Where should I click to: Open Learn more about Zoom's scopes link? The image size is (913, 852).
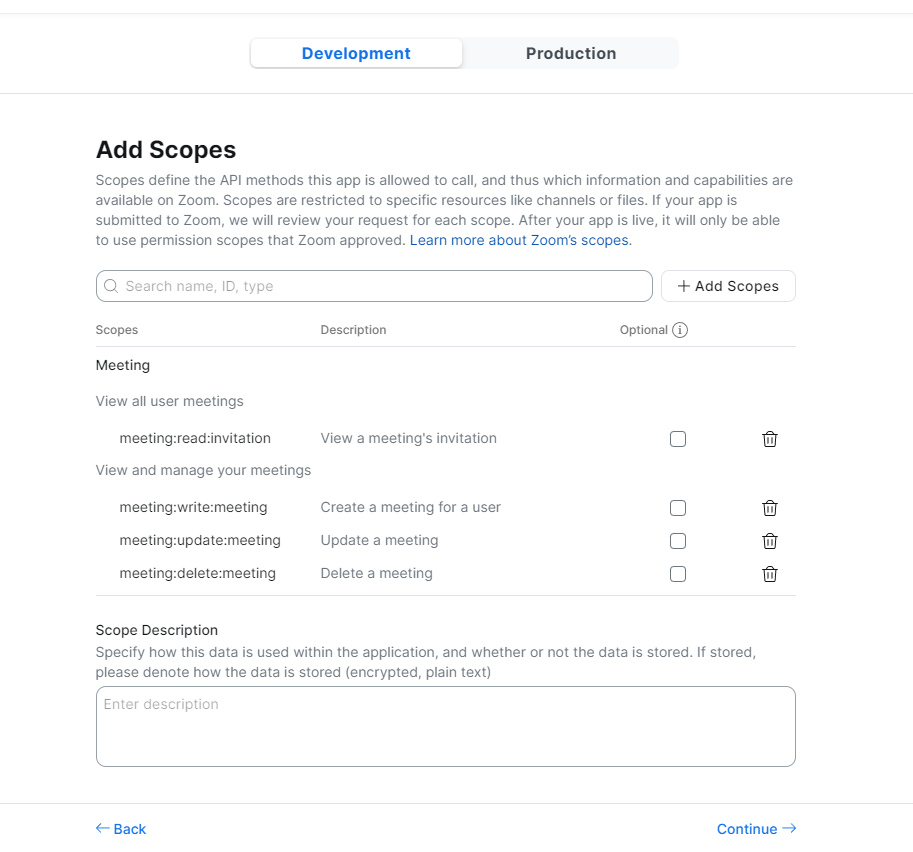point(520,241)
